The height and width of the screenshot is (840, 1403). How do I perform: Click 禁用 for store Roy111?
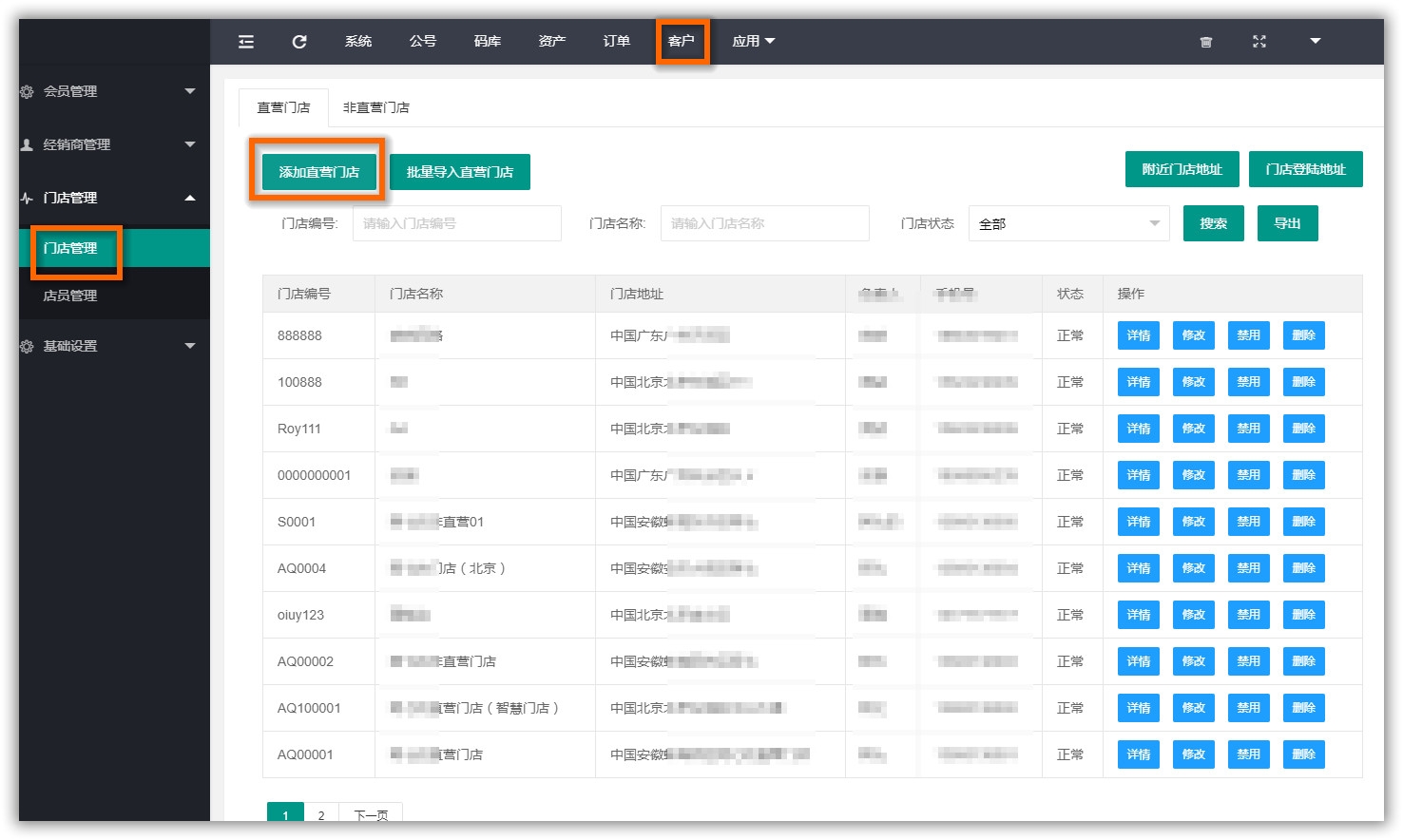(1249, 429)
